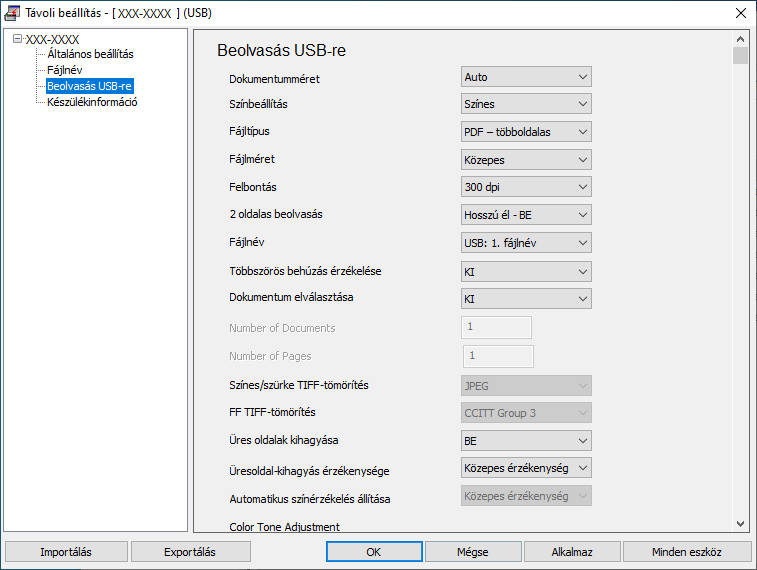Open Üres oldalak kihagyása dropdown
The height and width of the screenshot is (570, 757).
[526, 441]
